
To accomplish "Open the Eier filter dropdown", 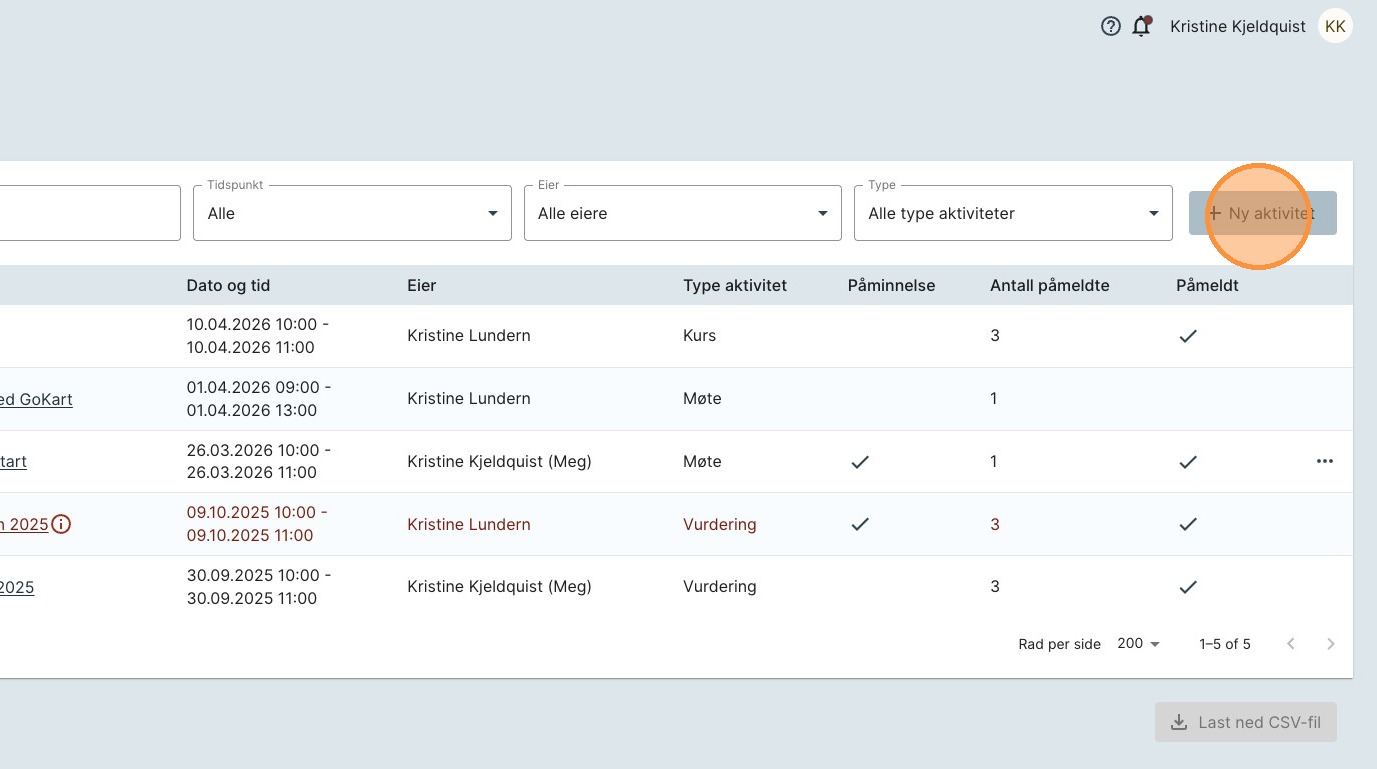I will pos(682,213).
